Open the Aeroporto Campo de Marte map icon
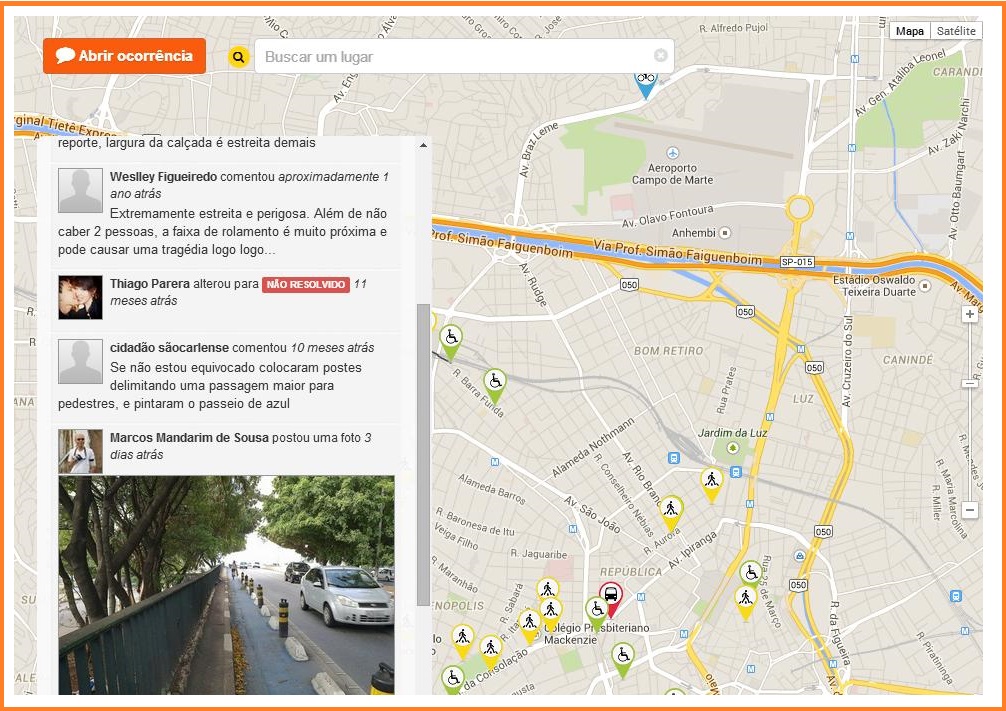 coord(671,151)
